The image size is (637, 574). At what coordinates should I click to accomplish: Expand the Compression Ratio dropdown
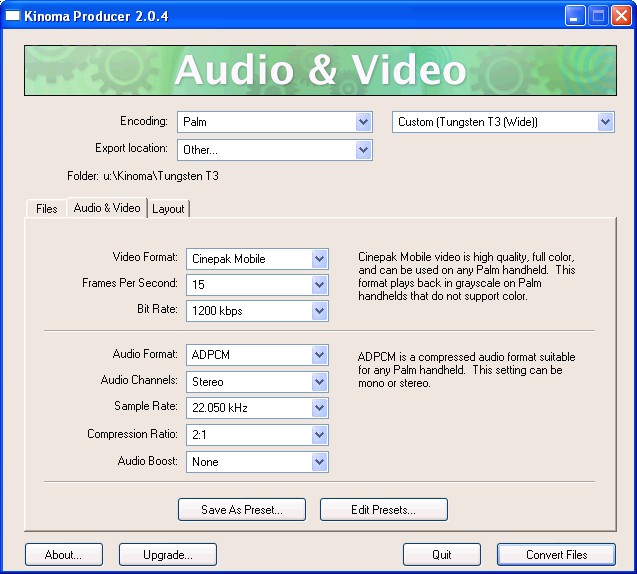(257, 435)
